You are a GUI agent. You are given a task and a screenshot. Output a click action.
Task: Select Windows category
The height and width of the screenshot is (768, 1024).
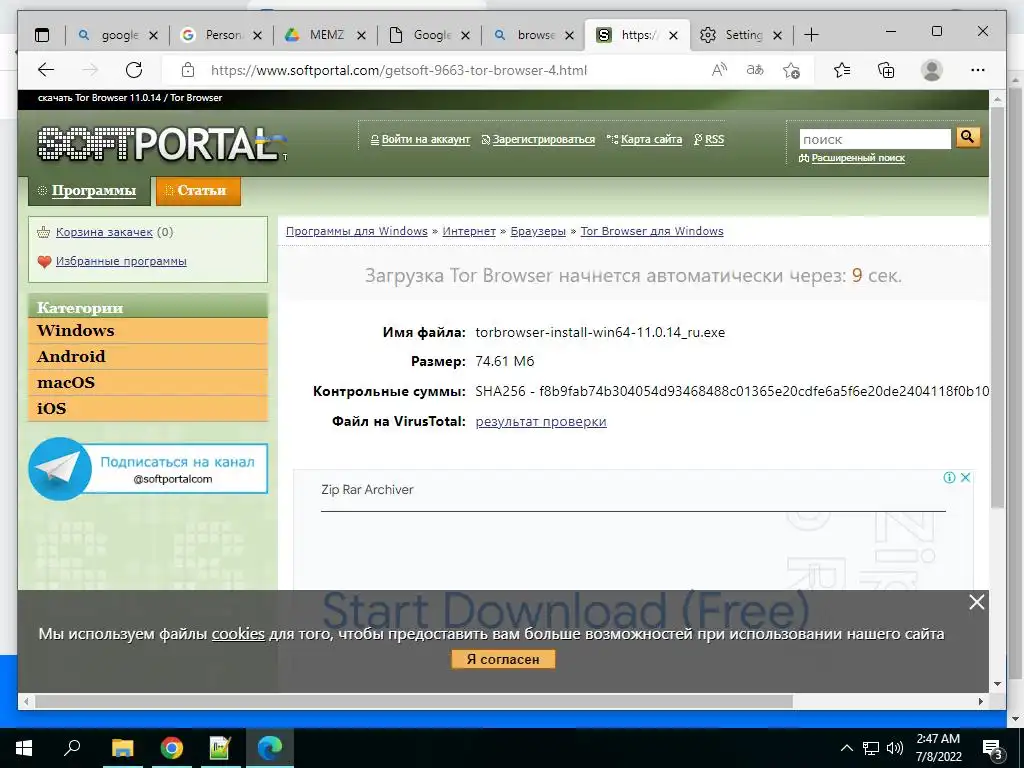point(148,330)
